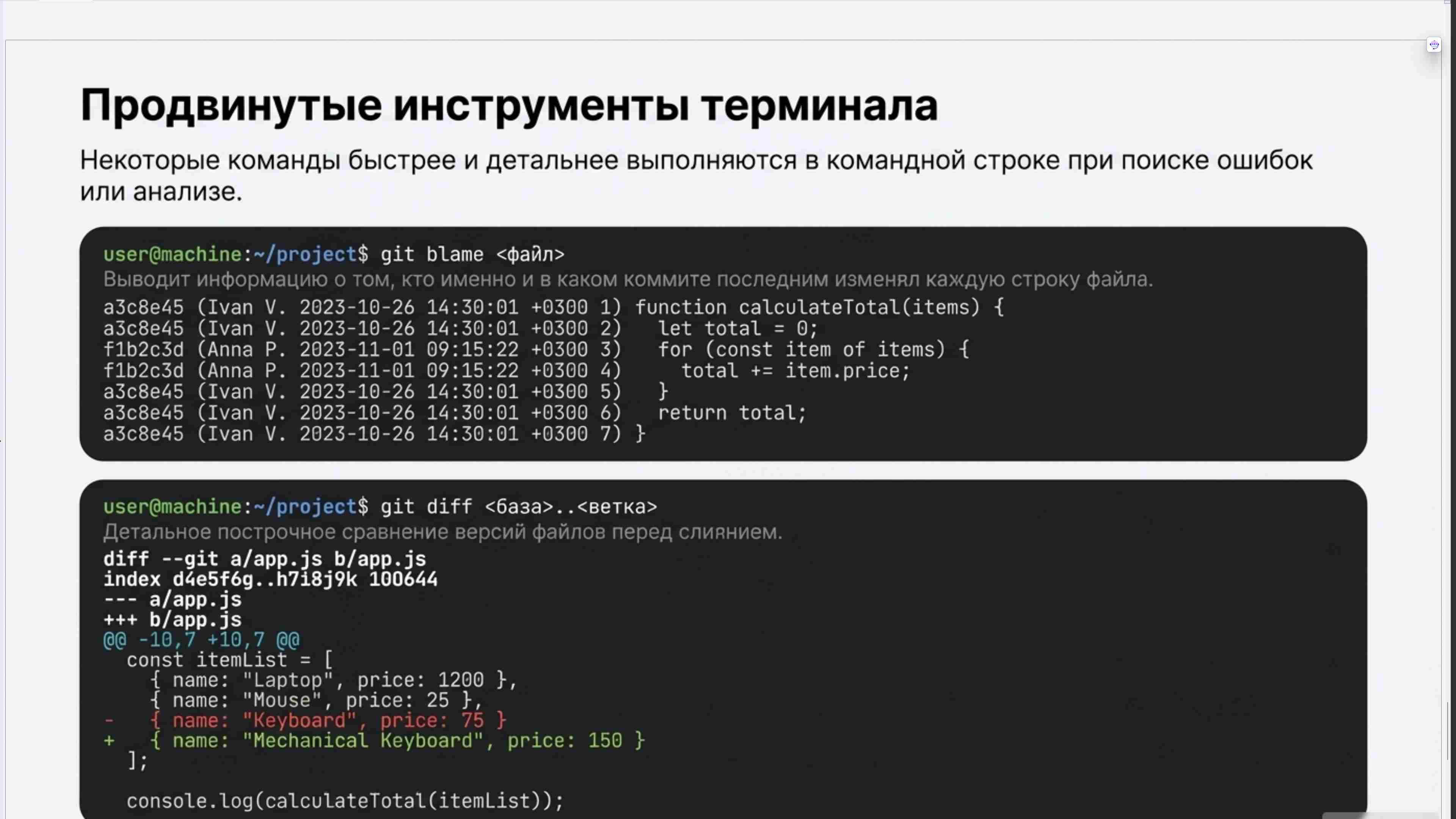Screen dimensions: 1456x819
Task: Open the robot assistant icon at top right
Action: pyautogui.click(x=1433, y=45)
